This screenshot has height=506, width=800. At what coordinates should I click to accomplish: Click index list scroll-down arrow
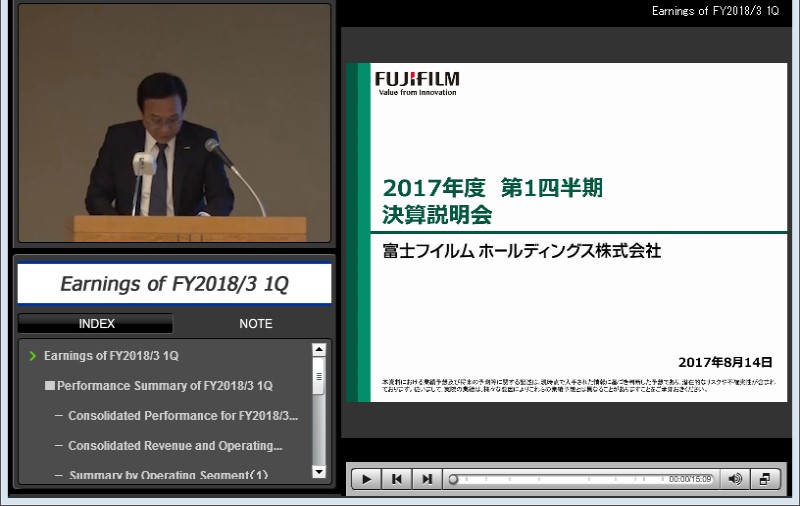tap(319, 472)
